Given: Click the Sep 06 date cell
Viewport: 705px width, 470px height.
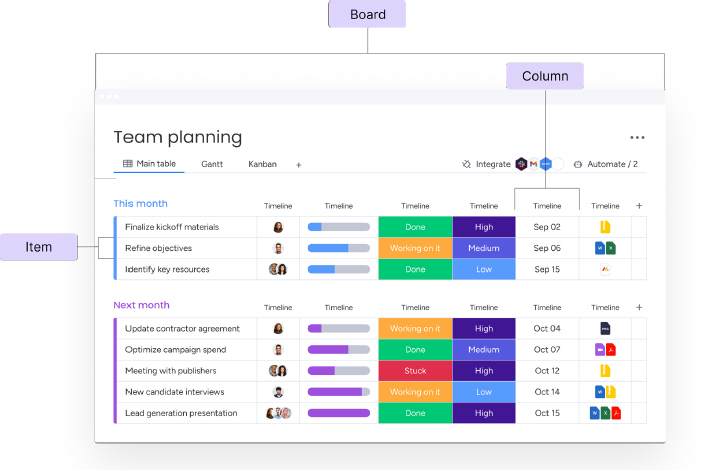Looking at the screenshot, I should 547,249.
